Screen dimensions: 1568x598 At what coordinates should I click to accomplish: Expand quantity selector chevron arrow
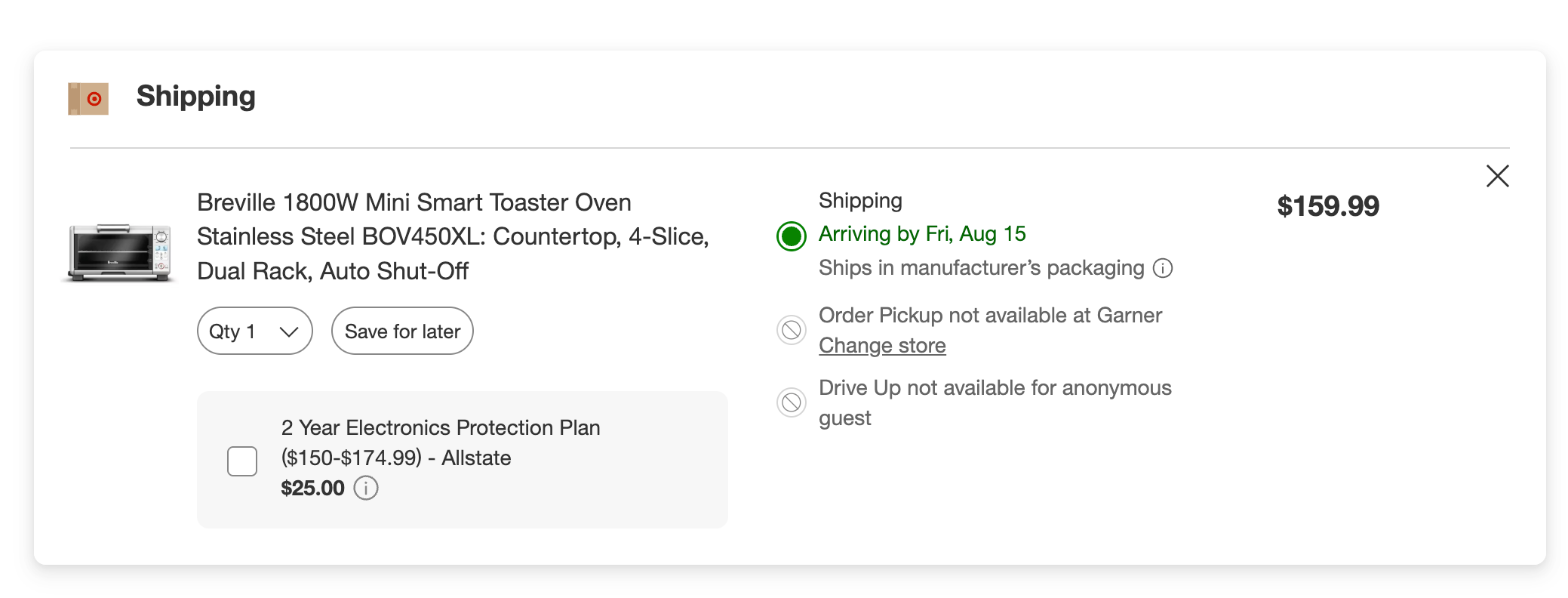click(x=289, y=331)
